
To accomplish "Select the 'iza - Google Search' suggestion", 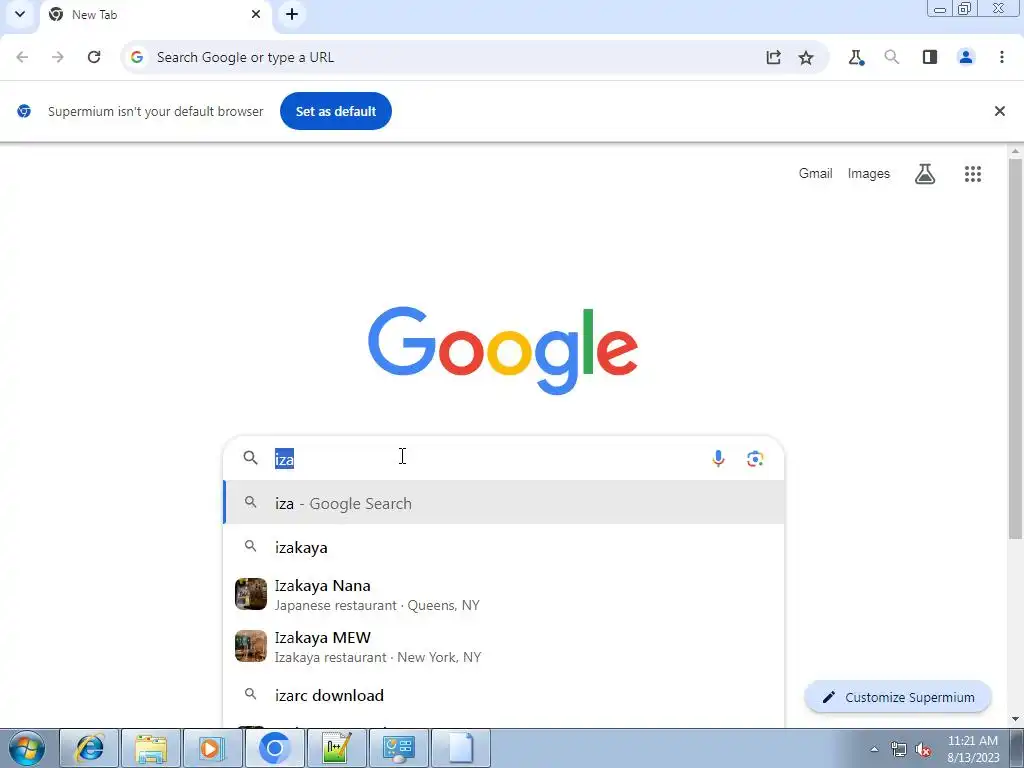I will point(504,503).
